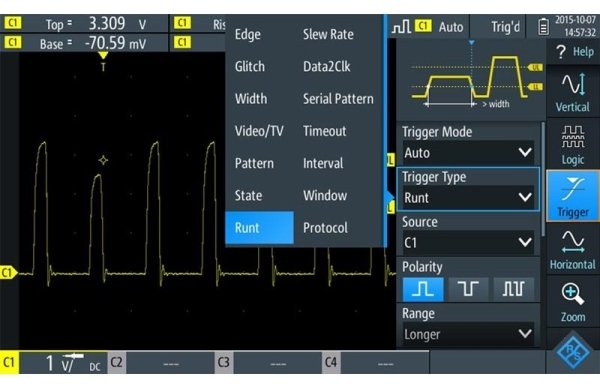600x390 pixels.
Task: Click the C1 vertical scale 1 V/ DC
Action: (63, 362)
